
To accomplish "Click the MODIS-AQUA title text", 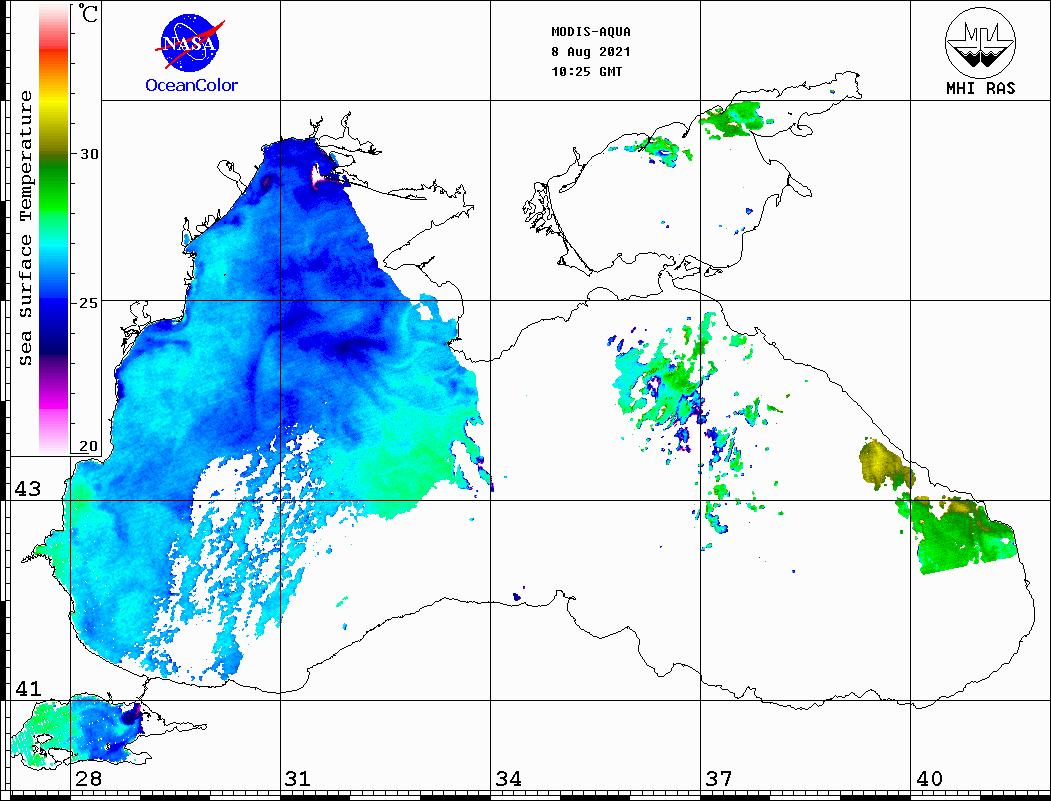I will [591, 32].
